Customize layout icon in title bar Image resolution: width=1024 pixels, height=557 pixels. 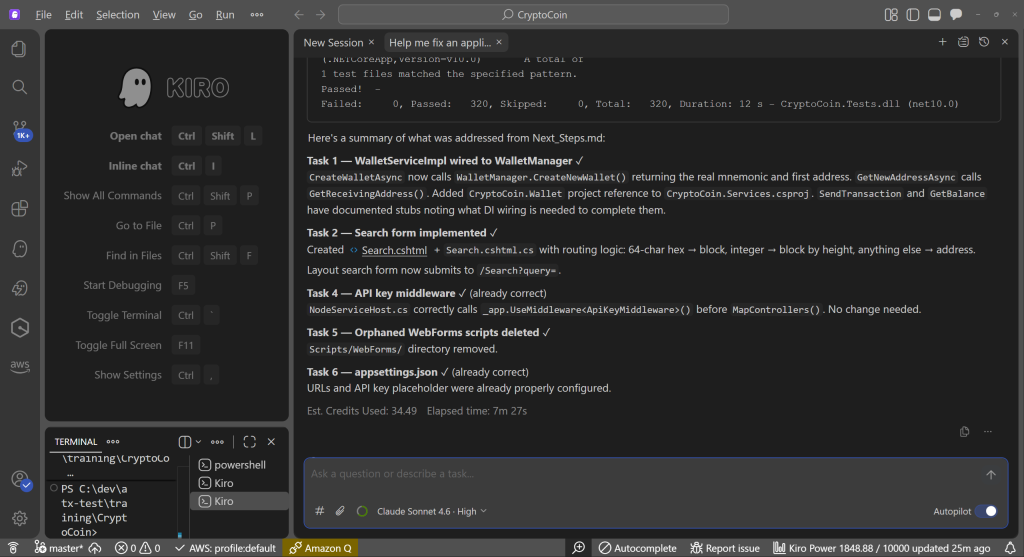[891, 14]
